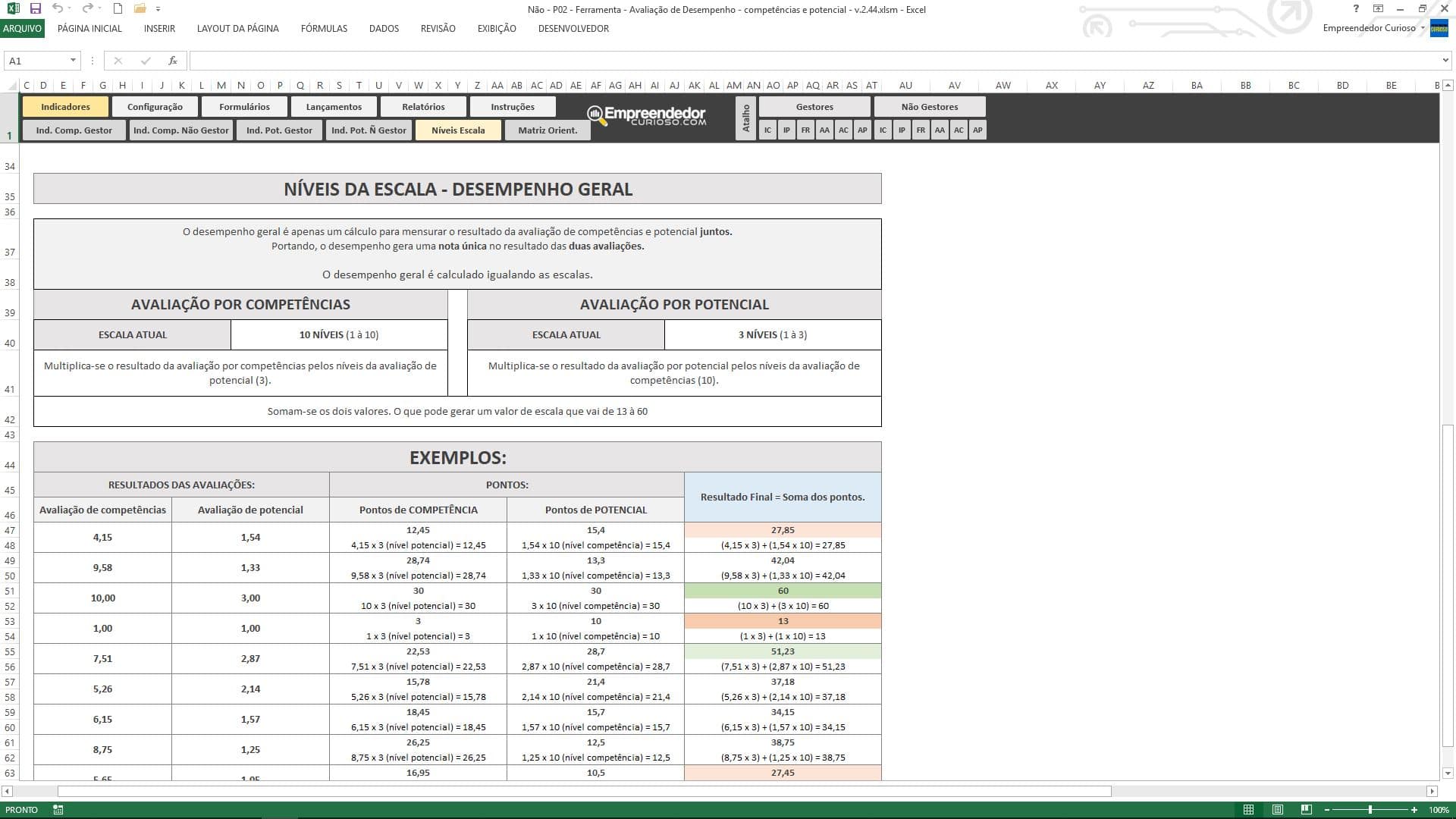Select the Ind. Pot. Gestor indicator tab
1456x819 pixels.
coord(280,130)
